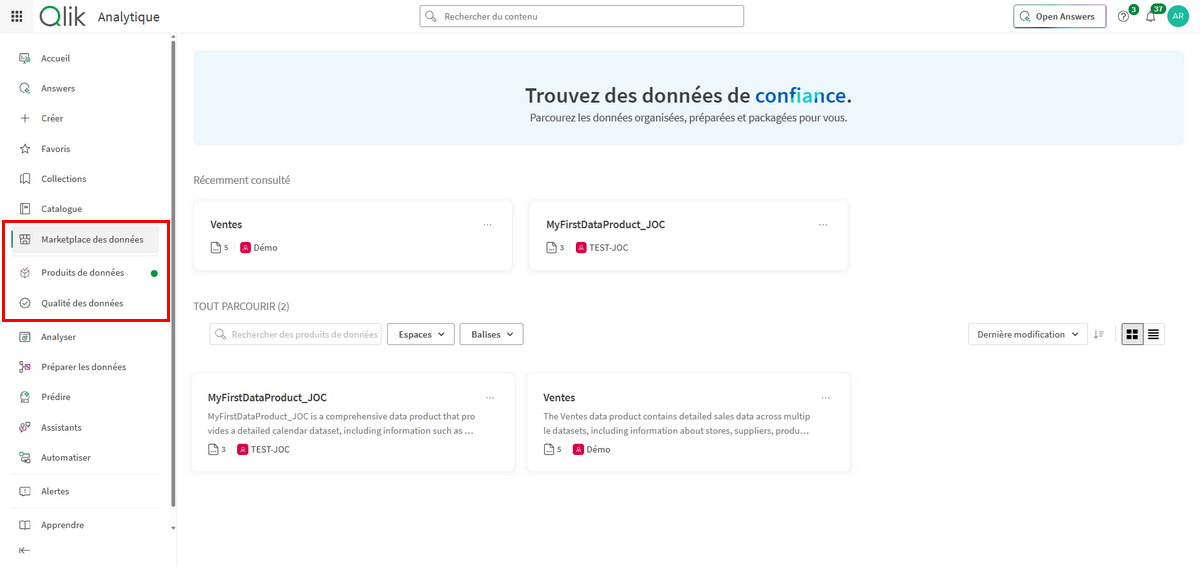Go to Catalogue in the sidebar
The image size is (1200, 567).
tap(61, 209)
